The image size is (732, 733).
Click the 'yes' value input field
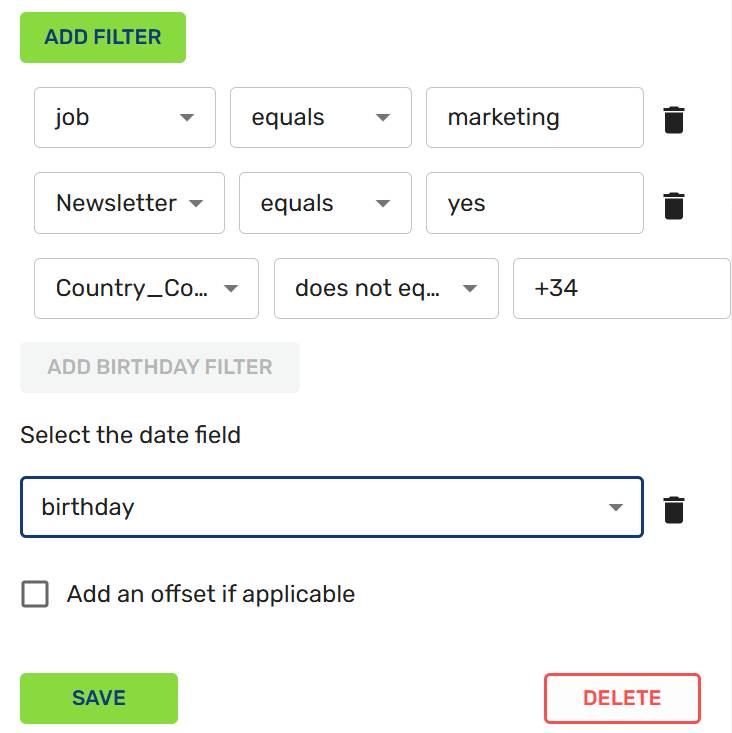pyautogui.click(x=534, y=203)
